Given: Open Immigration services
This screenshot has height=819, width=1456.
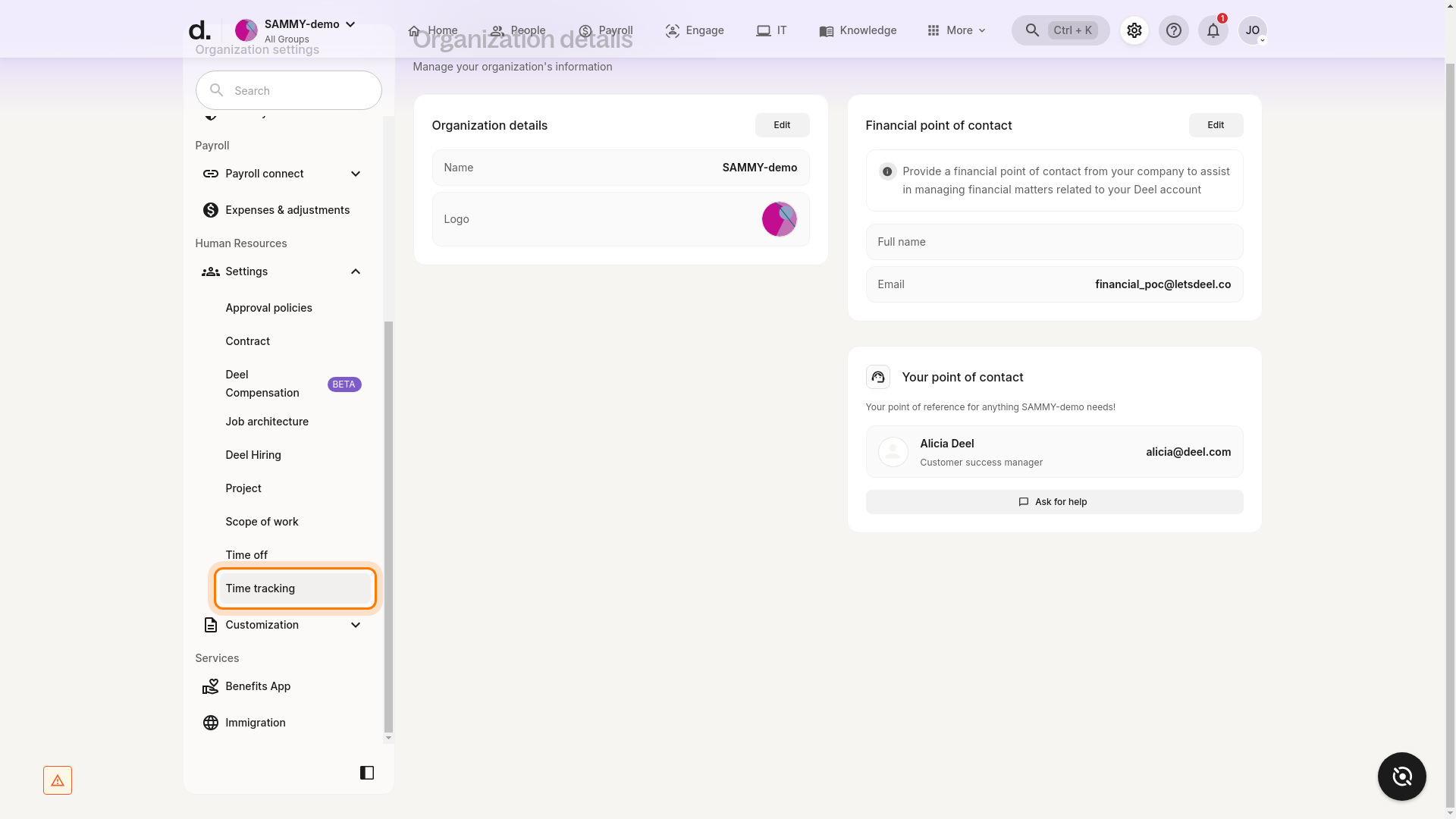Looking at the screenshot, I should pyautogui.click(x=256, y=723).
